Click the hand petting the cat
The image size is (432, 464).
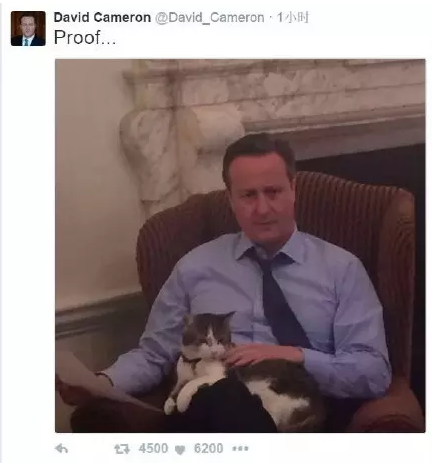[263, 355]
